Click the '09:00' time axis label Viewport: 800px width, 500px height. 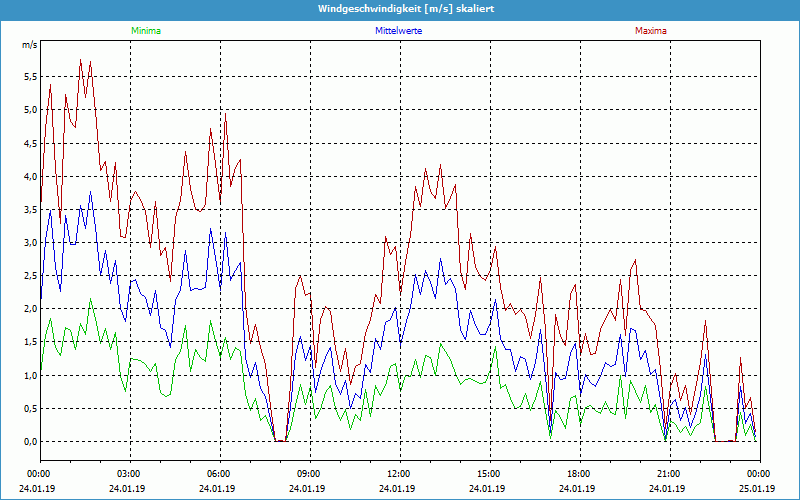(x=310, y=474)
